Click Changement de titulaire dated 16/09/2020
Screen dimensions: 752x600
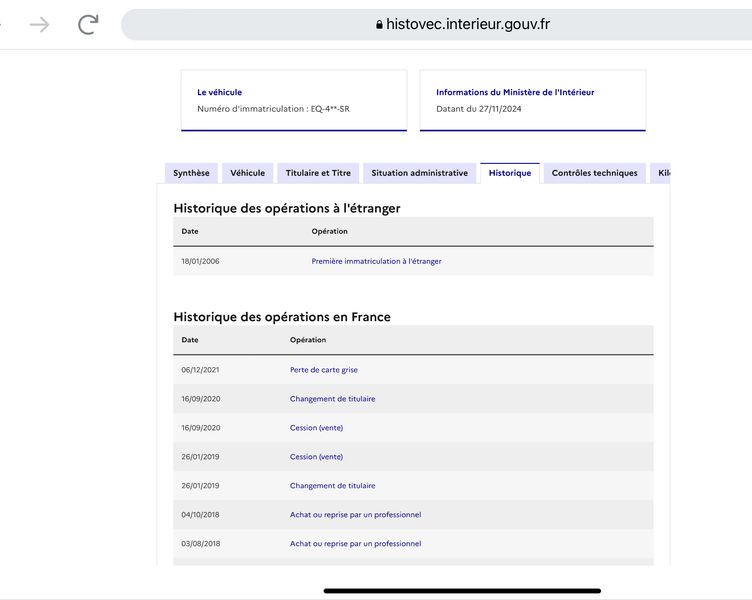coord(332,399)
